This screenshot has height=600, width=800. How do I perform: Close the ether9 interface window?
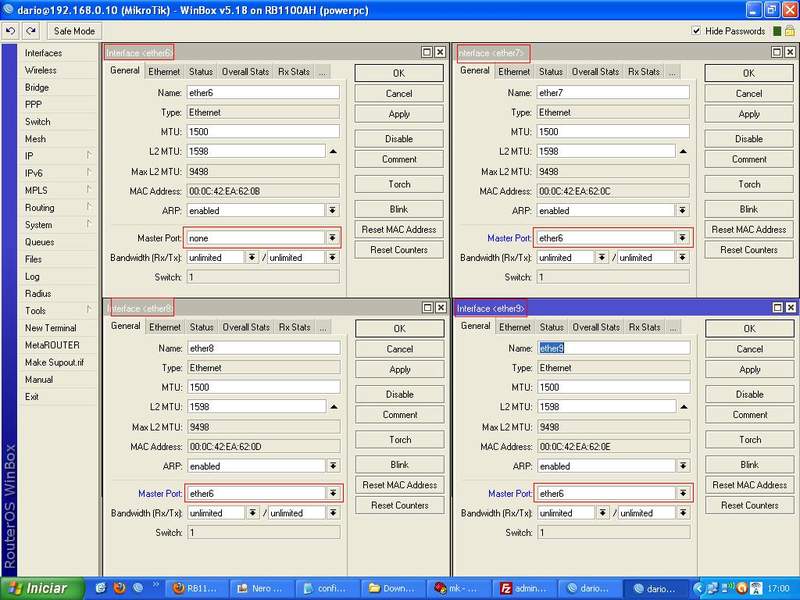click(791, 308)
